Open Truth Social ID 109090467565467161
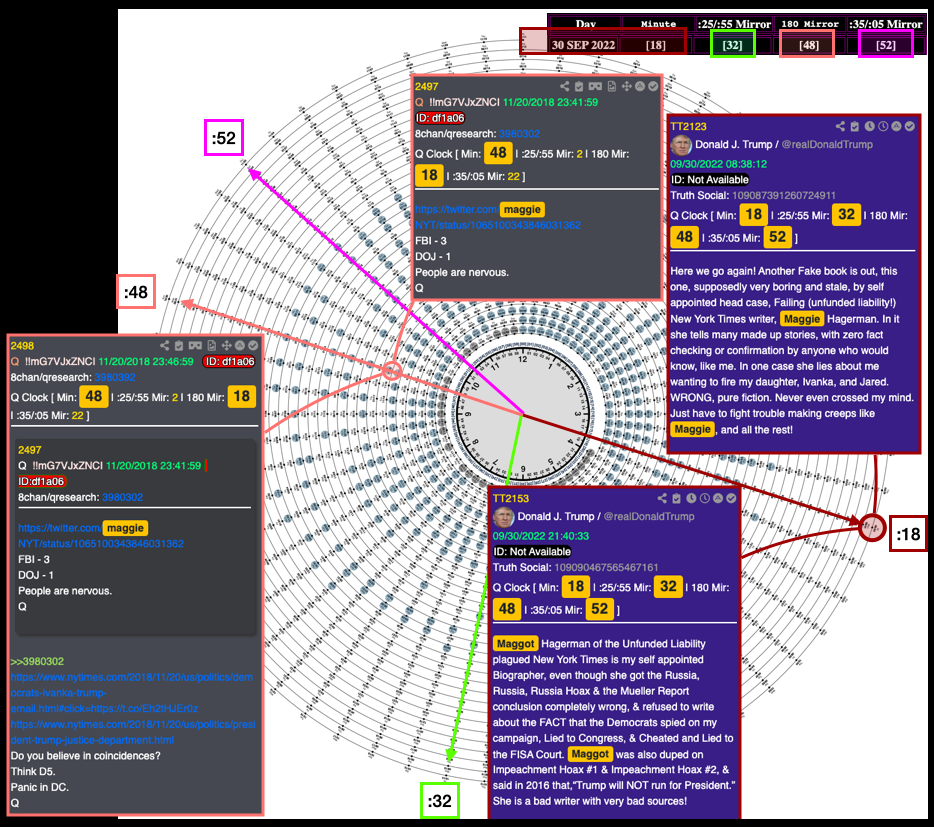This screenshot has width=934, height=827. (x=606, y=567)
